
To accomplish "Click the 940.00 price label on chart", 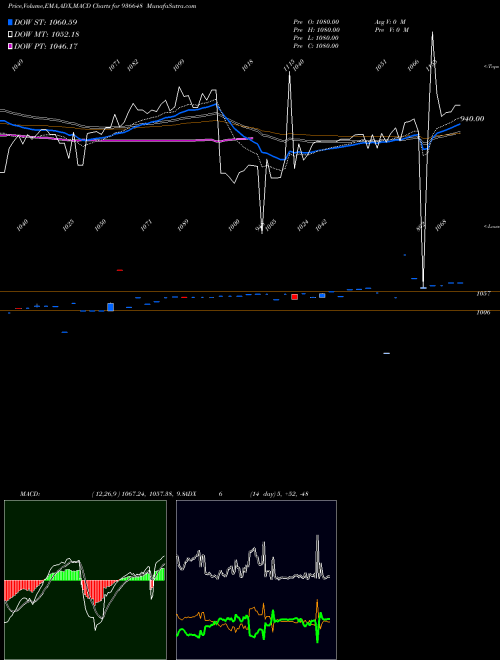I will pyautogui.click(x=472, y=119).
